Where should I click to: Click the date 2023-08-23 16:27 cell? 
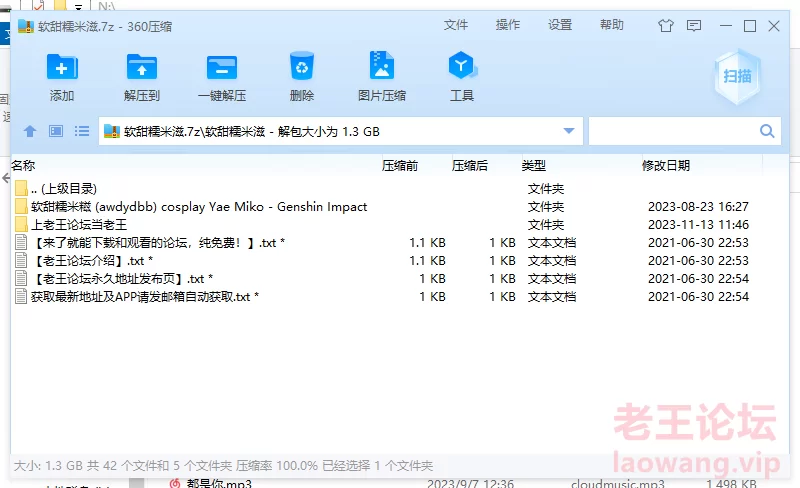(698, 207)
